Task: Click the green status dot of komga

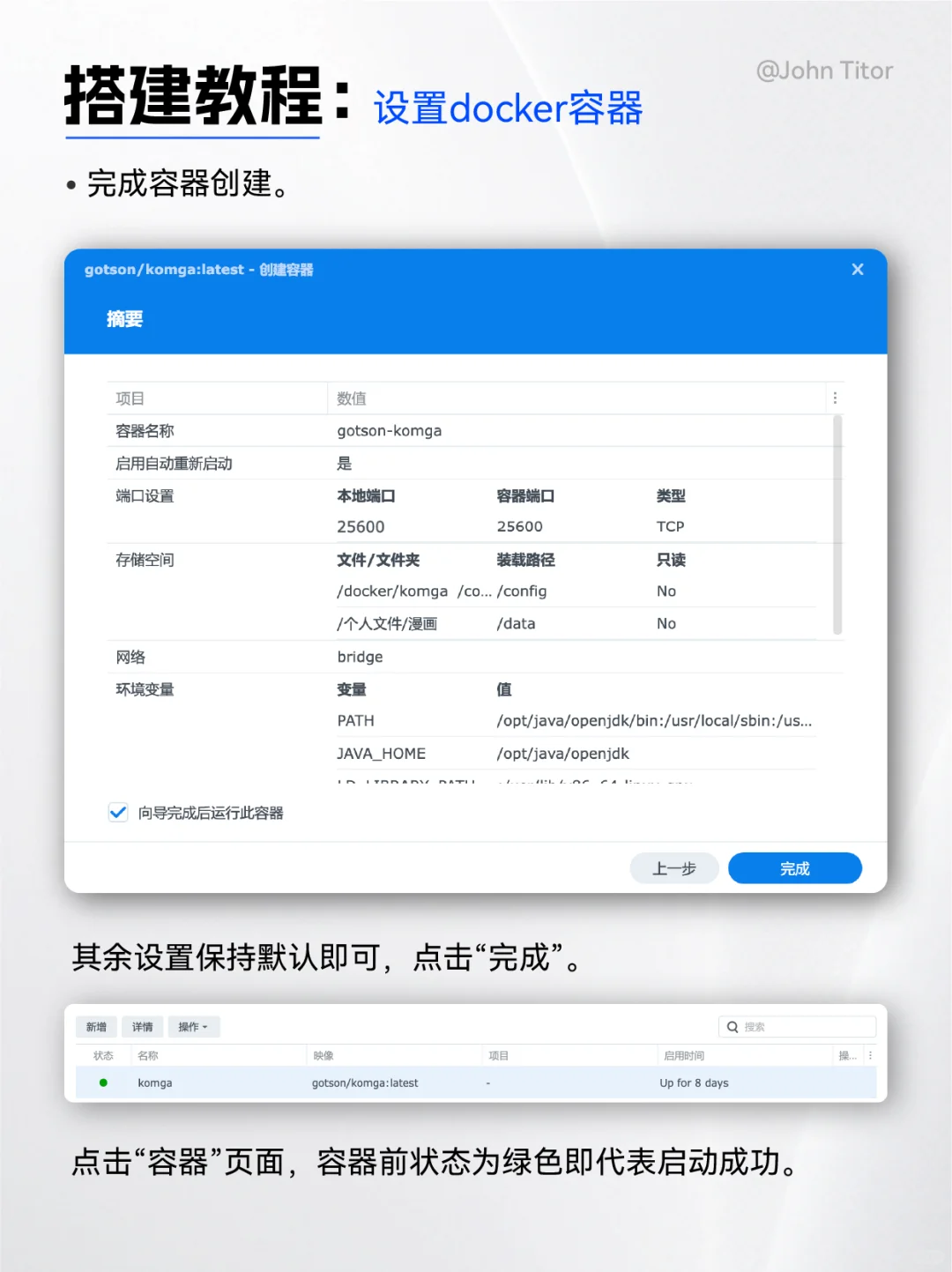Action: (103, 1082)
